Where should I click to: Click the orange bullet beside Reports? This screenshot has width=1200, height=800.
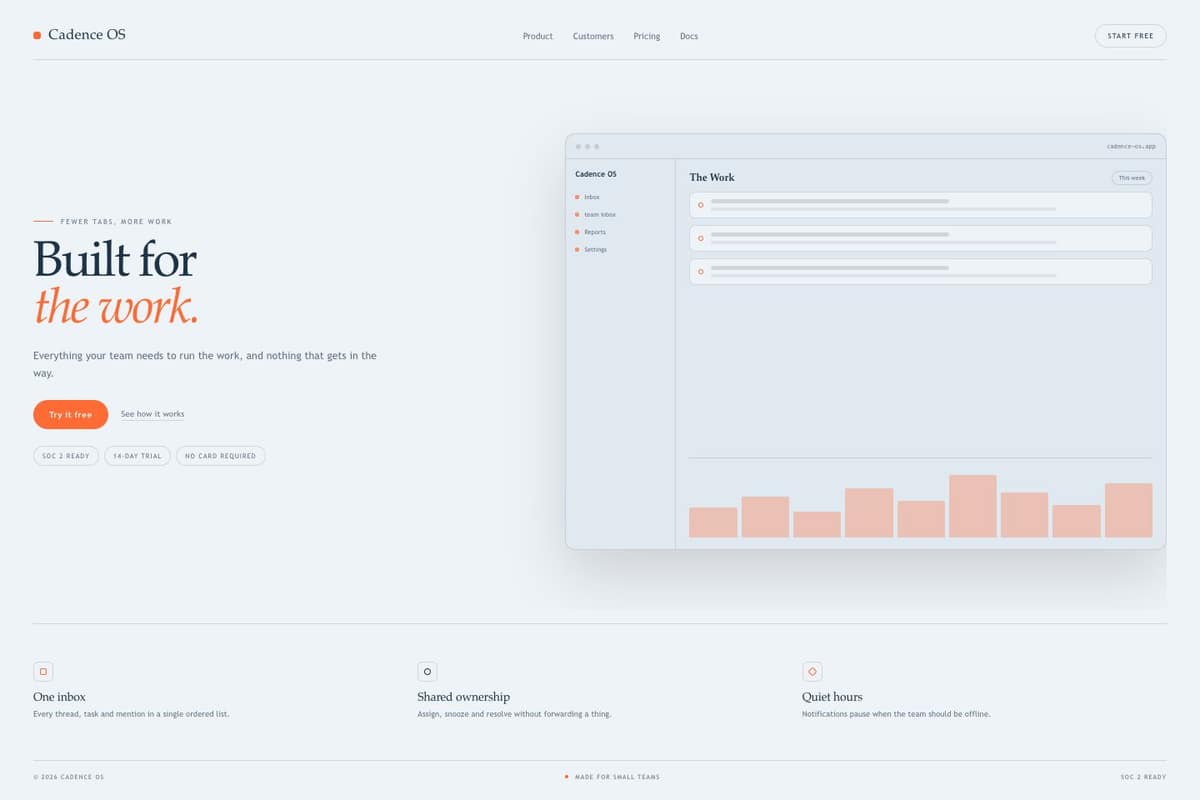coord(577,232)
